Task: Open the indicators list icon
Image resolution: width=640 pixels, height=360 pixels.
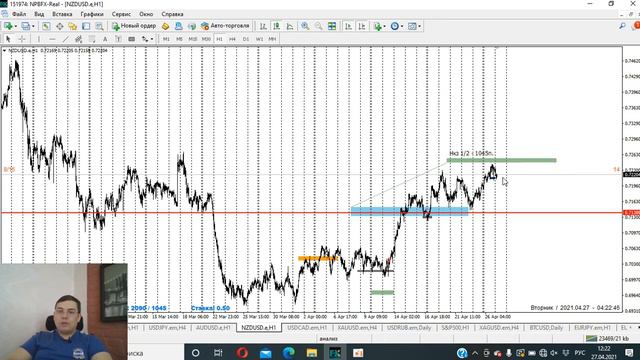Action: click(x=378, y=26)
